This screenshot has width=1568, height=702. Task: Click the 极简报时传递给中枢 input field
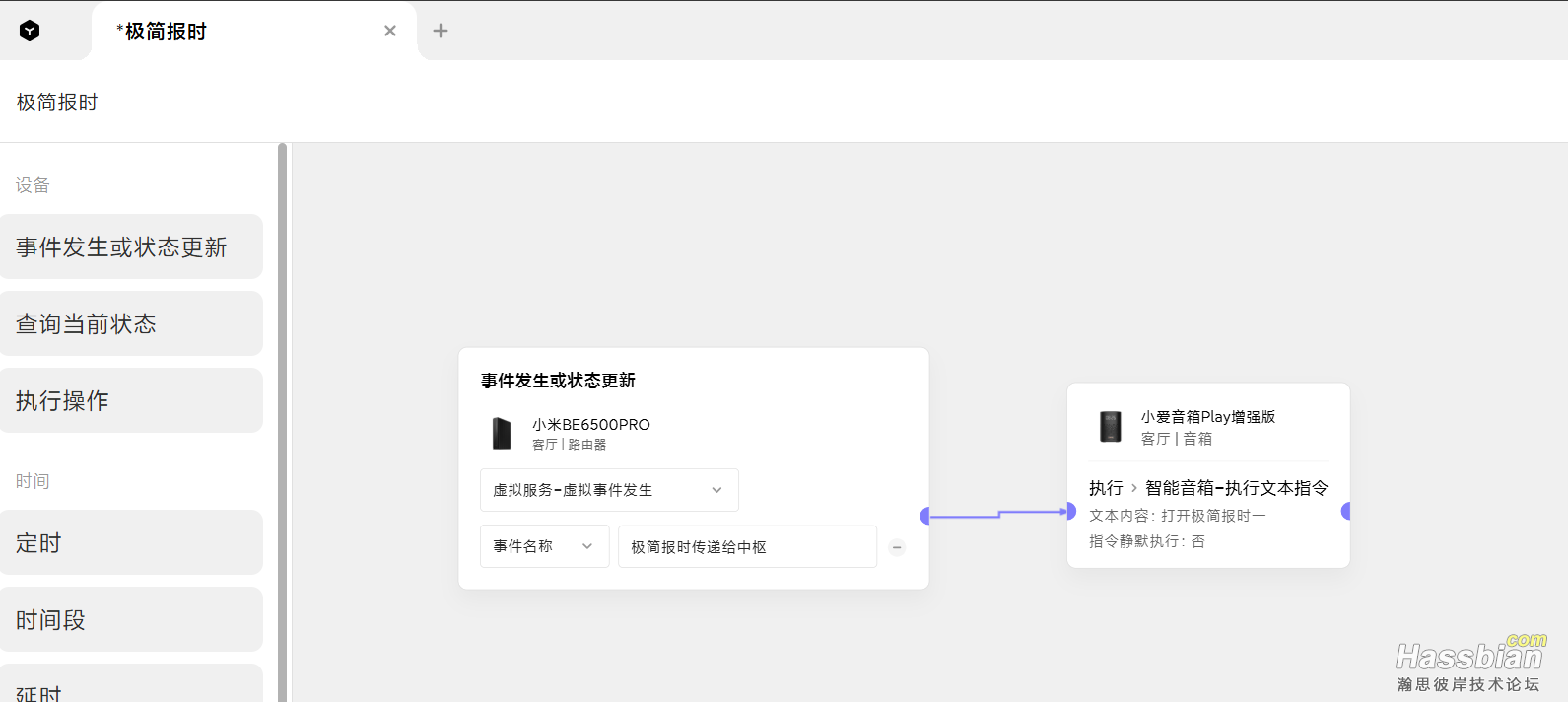tap(747, 546)
